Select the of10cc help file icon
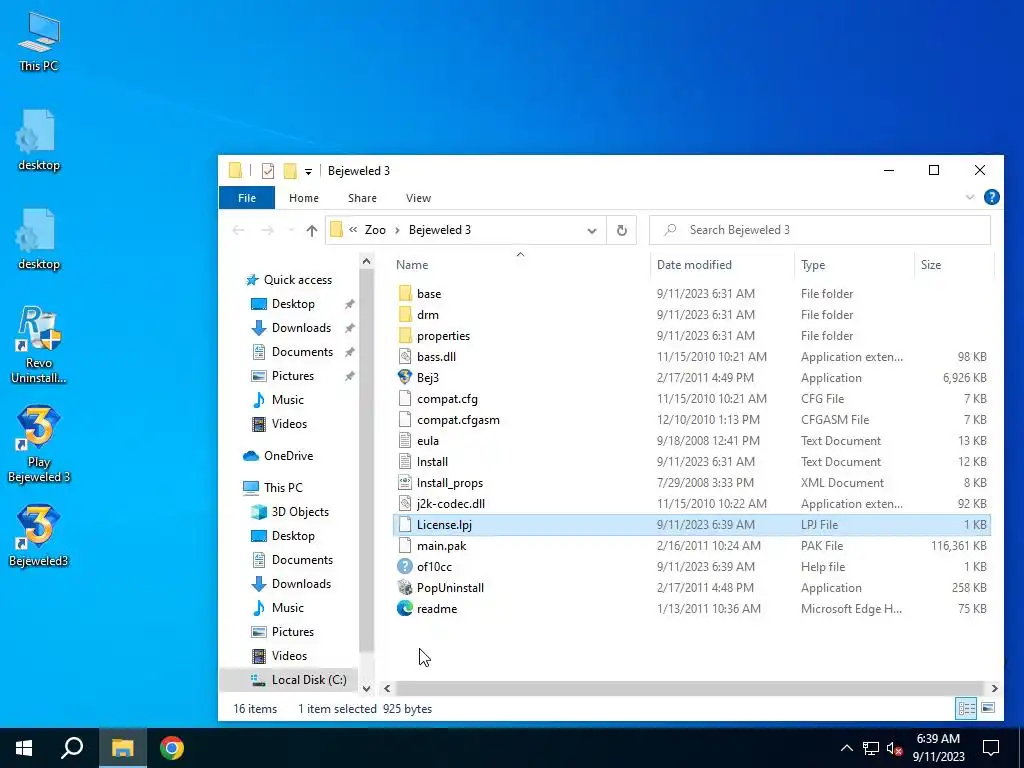This screenshot has width=1024, height=768. [405, 567]
